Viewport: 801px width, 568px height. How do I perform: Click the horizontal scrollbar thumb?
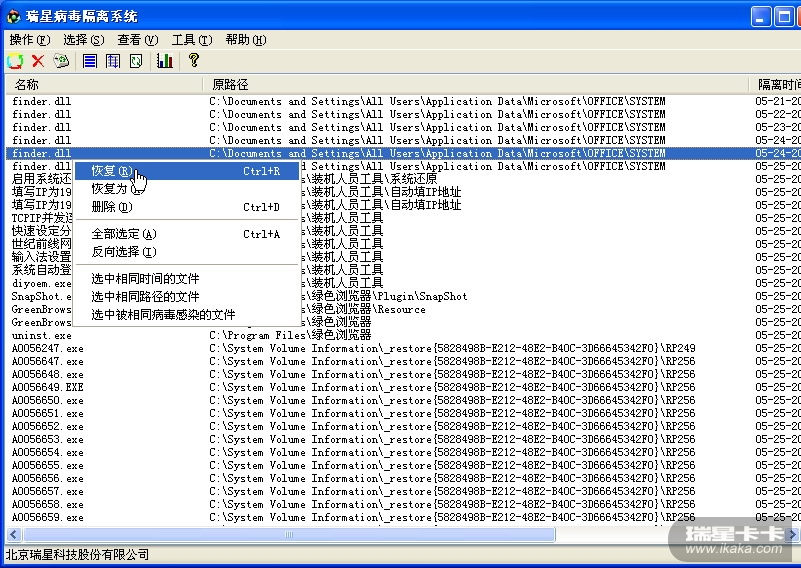click(x=289, y=535)
